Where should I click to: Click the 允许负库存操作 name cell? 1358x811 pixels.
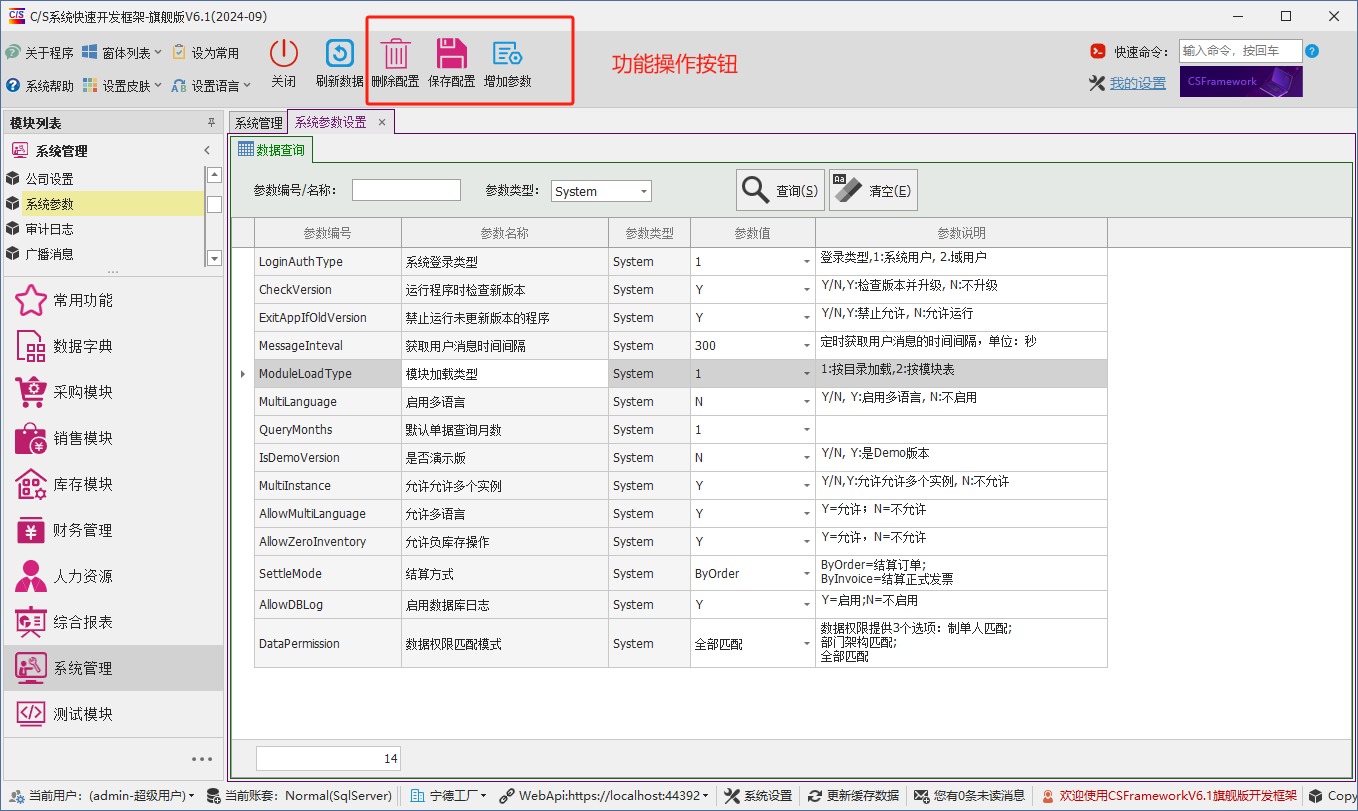tap(505, 542)
